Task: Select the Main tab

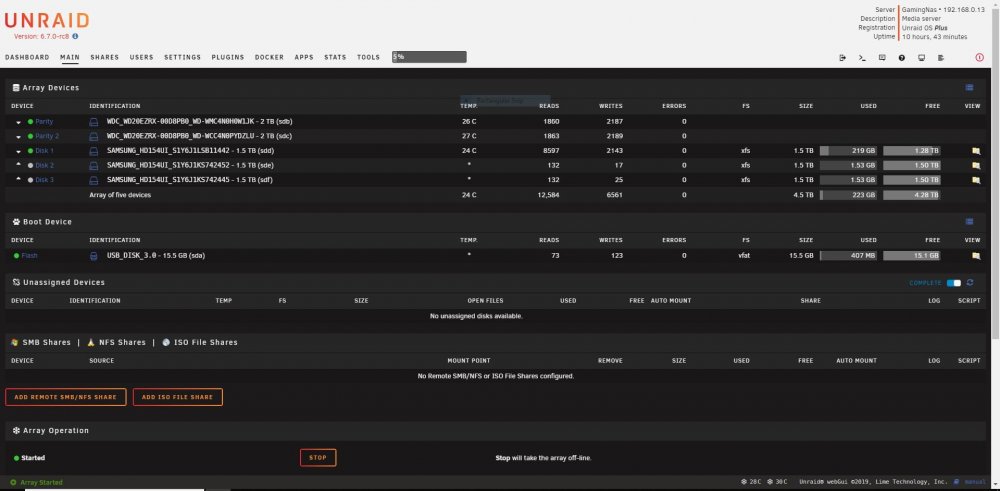Action: tap(70, 57)
